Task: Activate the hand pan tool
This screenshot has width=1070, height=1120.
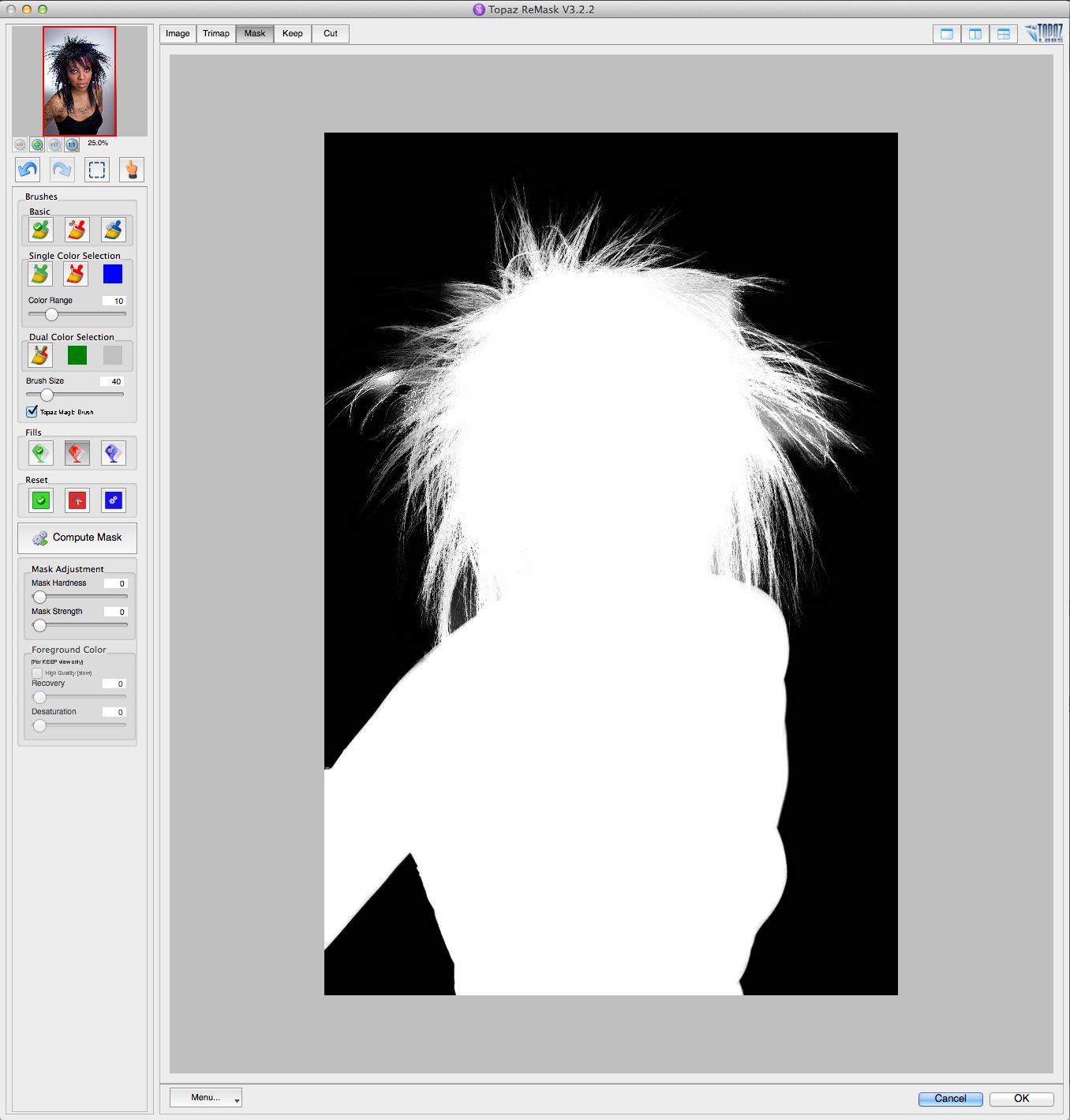Action: click(132, 170)
